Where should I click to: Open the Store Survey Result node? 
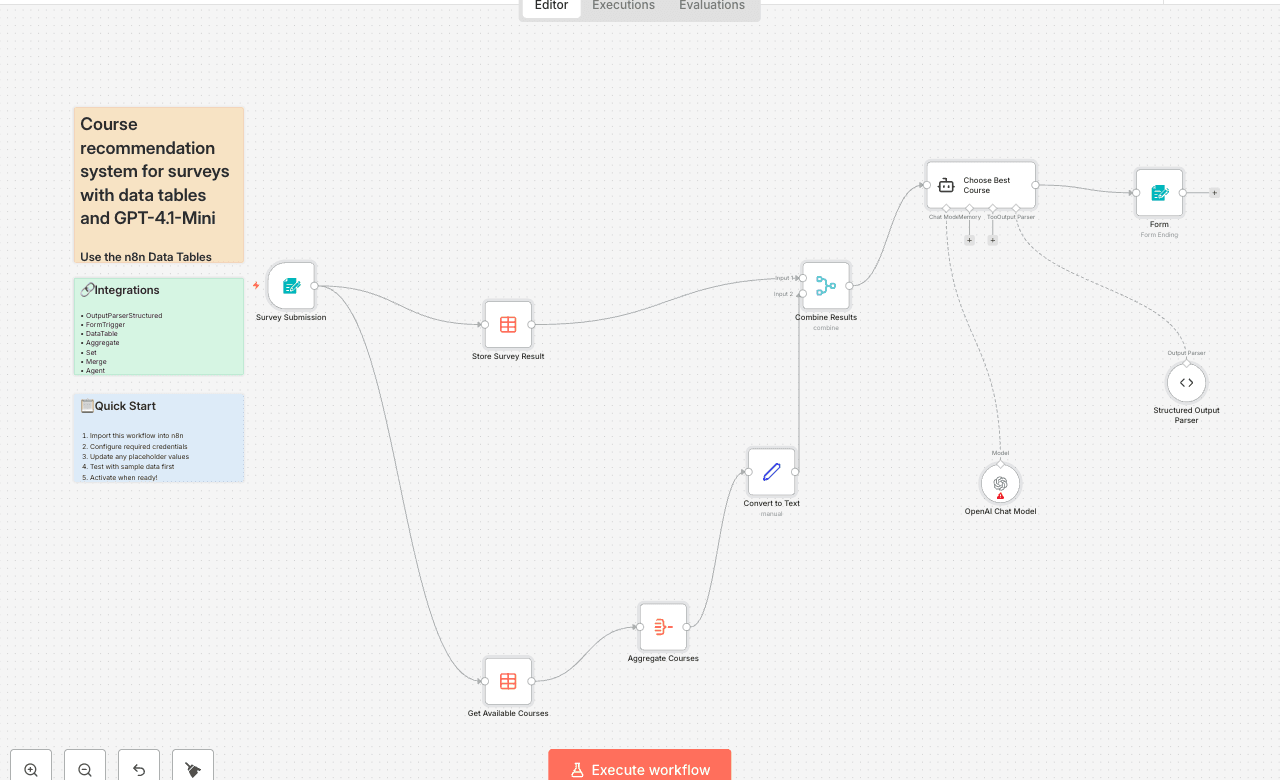point(508,324)
